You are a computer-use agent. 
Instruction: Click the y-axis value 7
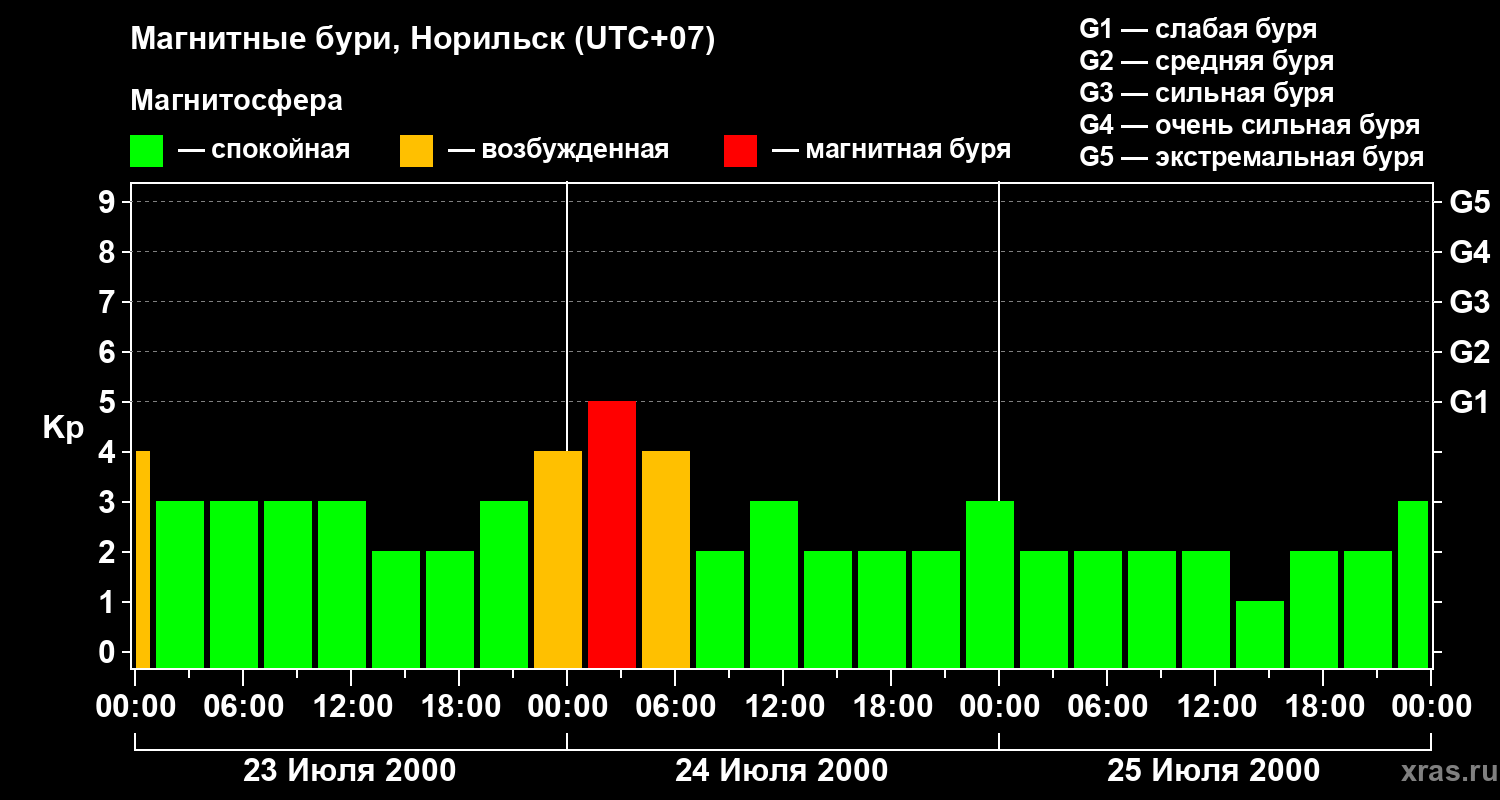[109, 302]
